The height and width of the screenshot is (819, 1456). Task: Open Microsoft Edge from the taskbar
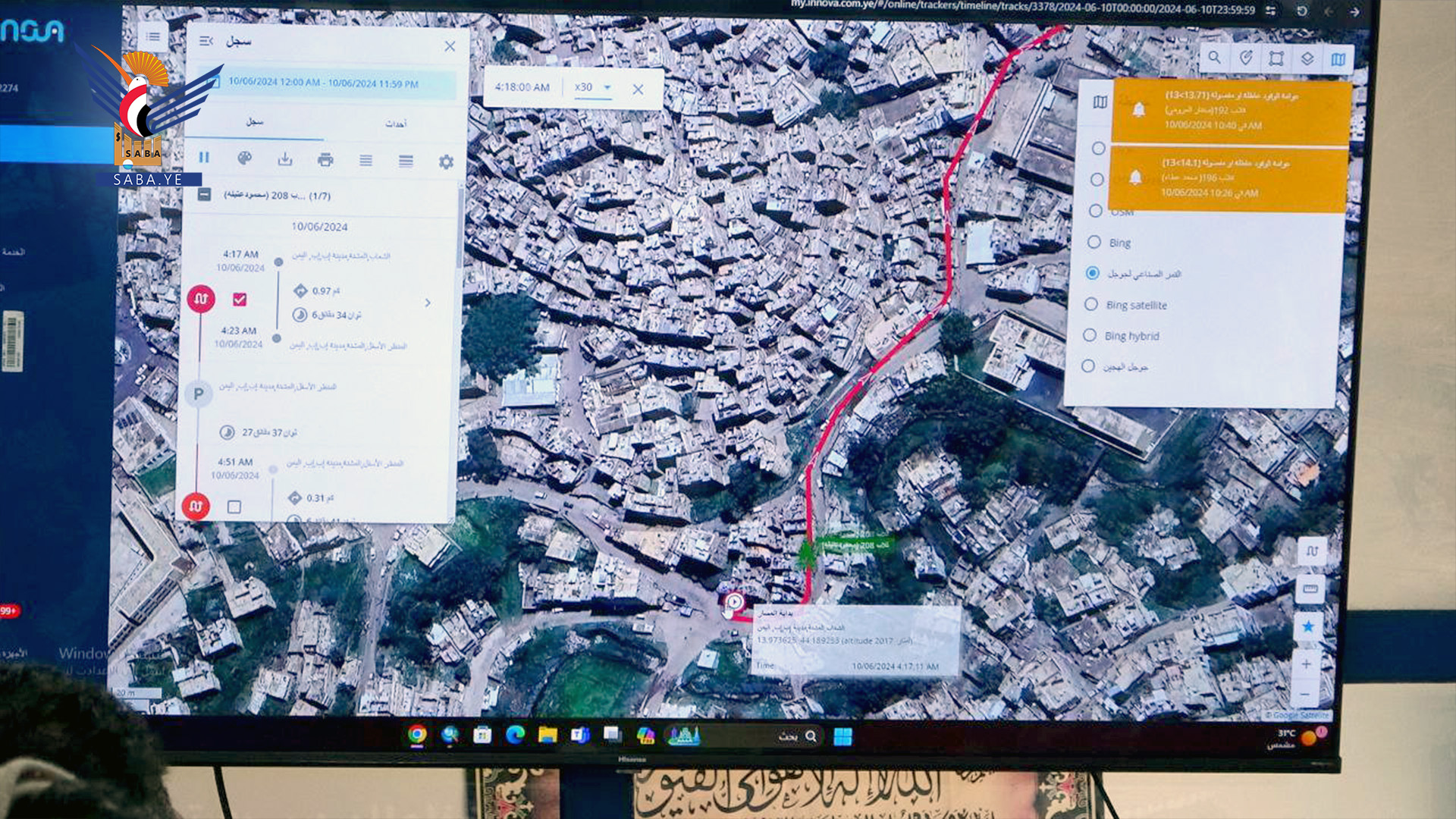(x=515, y=735)
